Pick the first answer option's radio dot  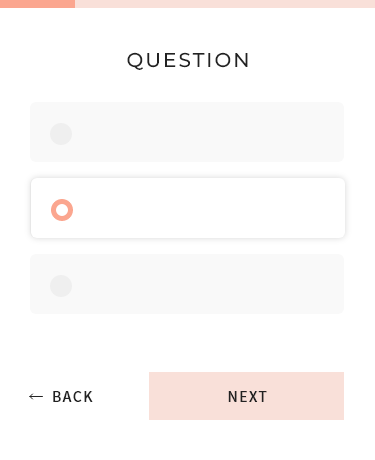click(61, 134)
